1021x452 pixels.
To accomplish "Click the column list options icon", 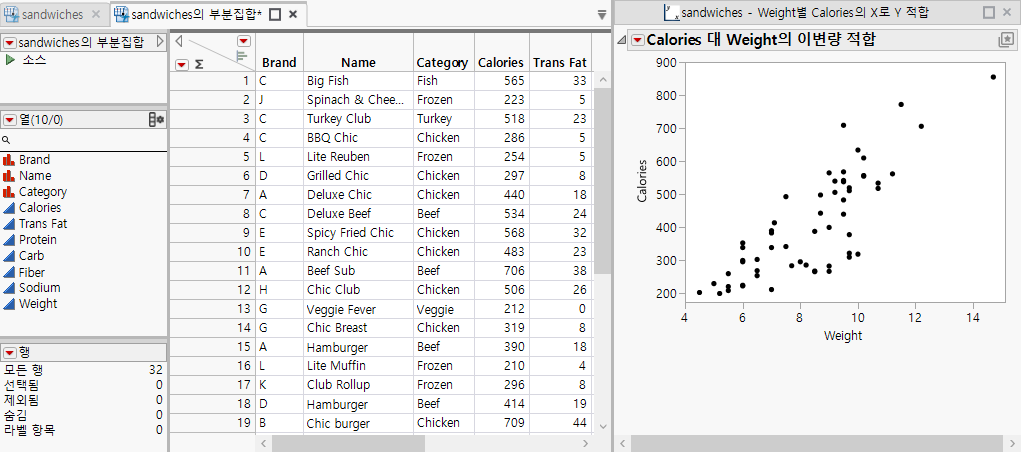I will pos(156,120).
